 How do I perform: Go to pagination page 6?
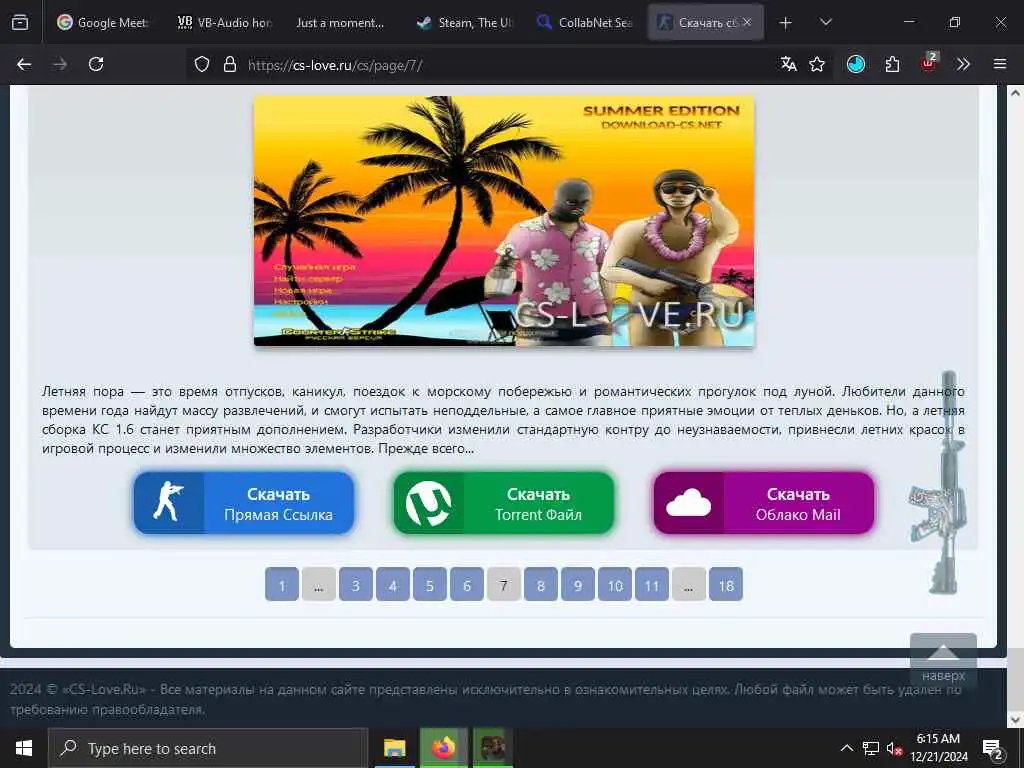click(467, 584)
